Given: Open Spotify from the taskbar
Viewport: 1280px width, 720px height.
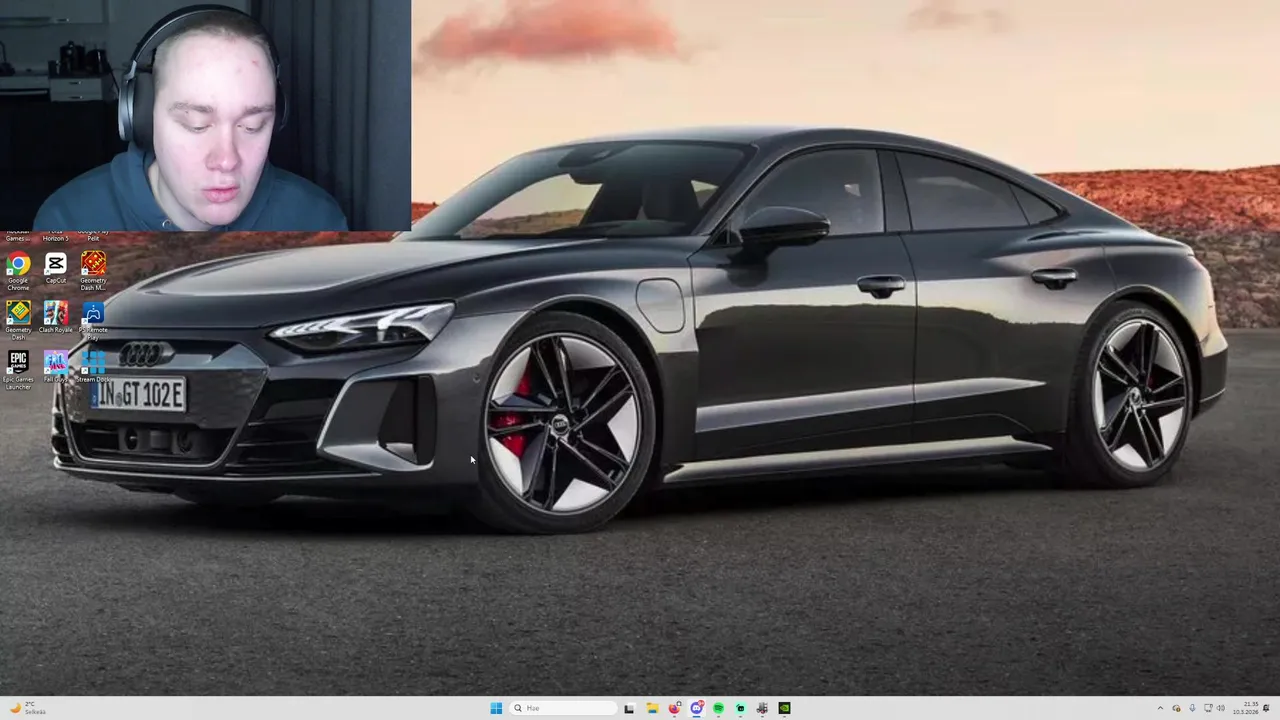Looking at the screenshot, I should tap(718, 708).
